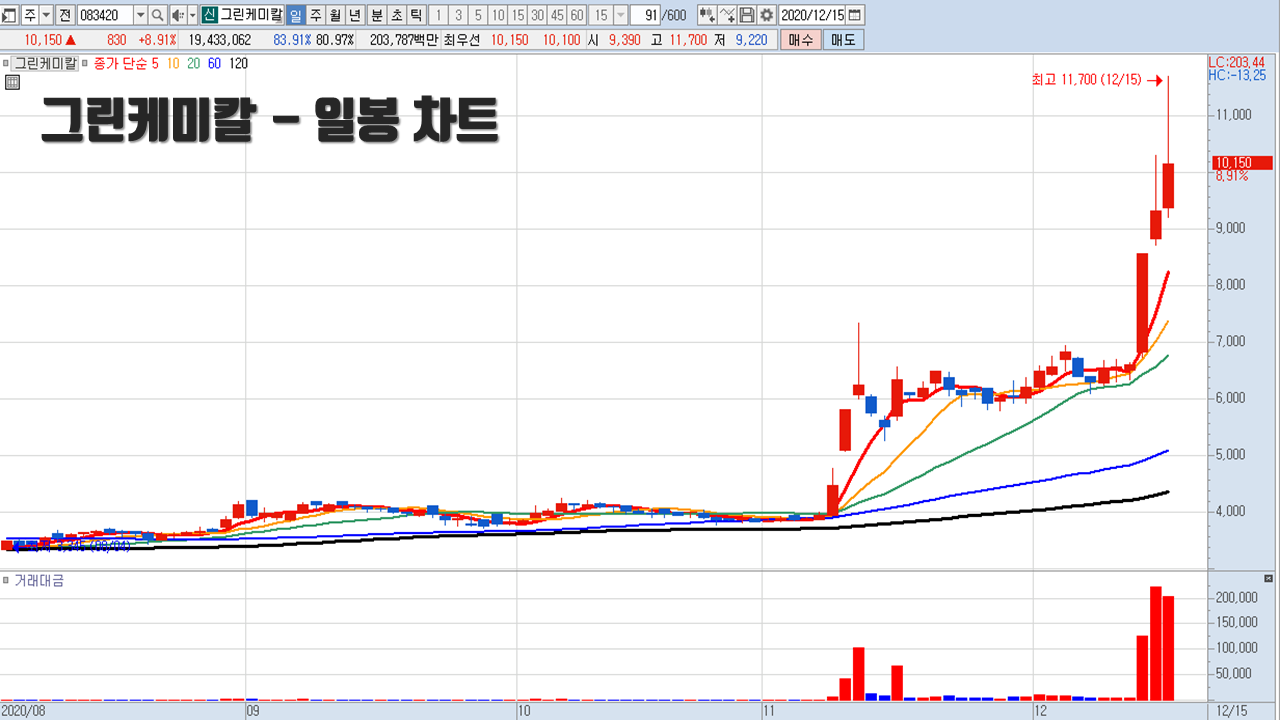This screenshot has height=720, width=1280.
Task: Click the black 120 moving average legend
Action: tap(239, 63)
